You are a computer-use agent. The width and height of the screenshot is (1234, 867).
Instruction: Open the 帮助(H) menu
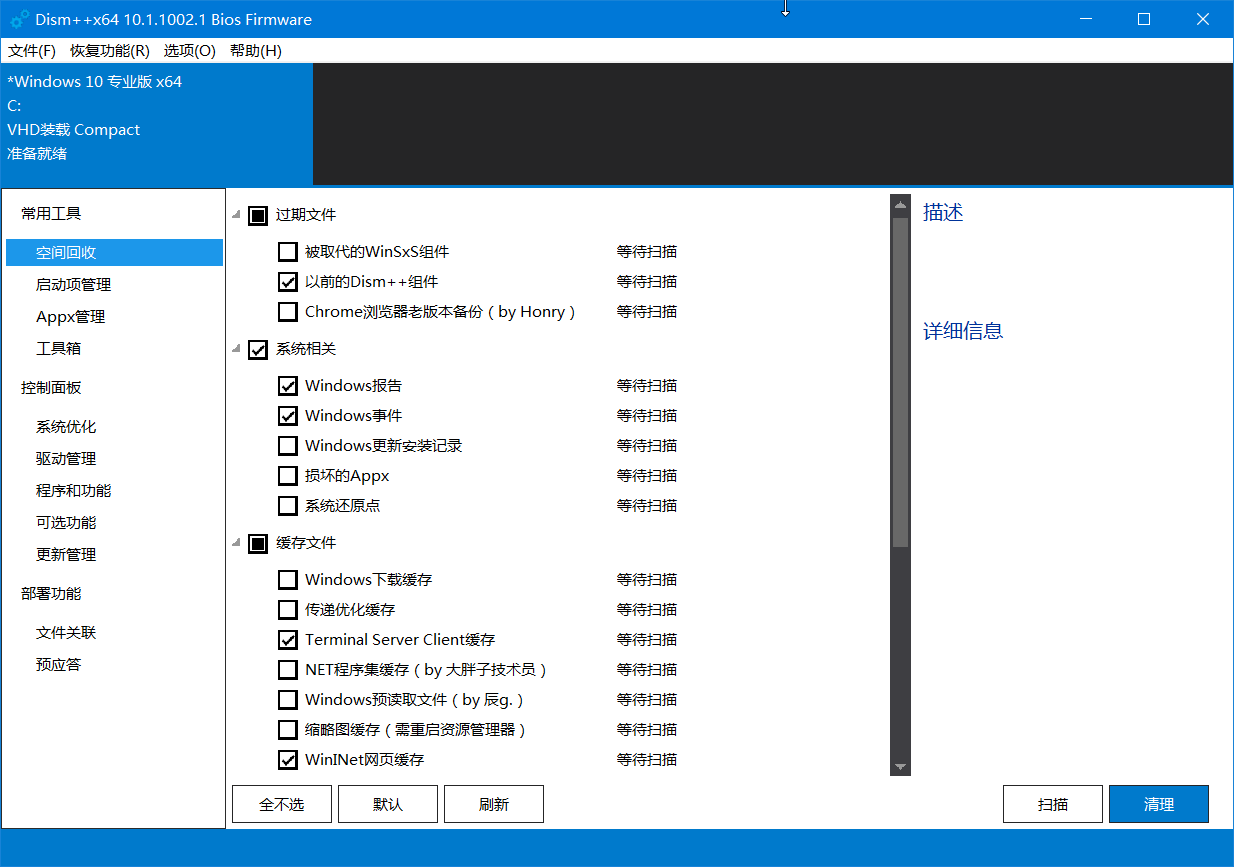256,51
